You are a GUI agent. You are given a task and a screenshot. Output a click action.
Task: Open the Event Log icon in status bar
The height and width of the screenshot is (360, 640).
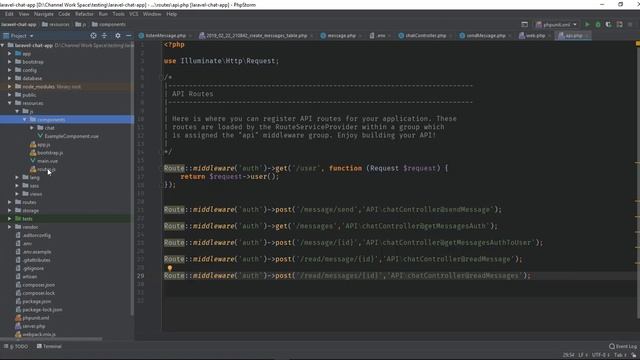pyautogui.click(x=612, y=346)
